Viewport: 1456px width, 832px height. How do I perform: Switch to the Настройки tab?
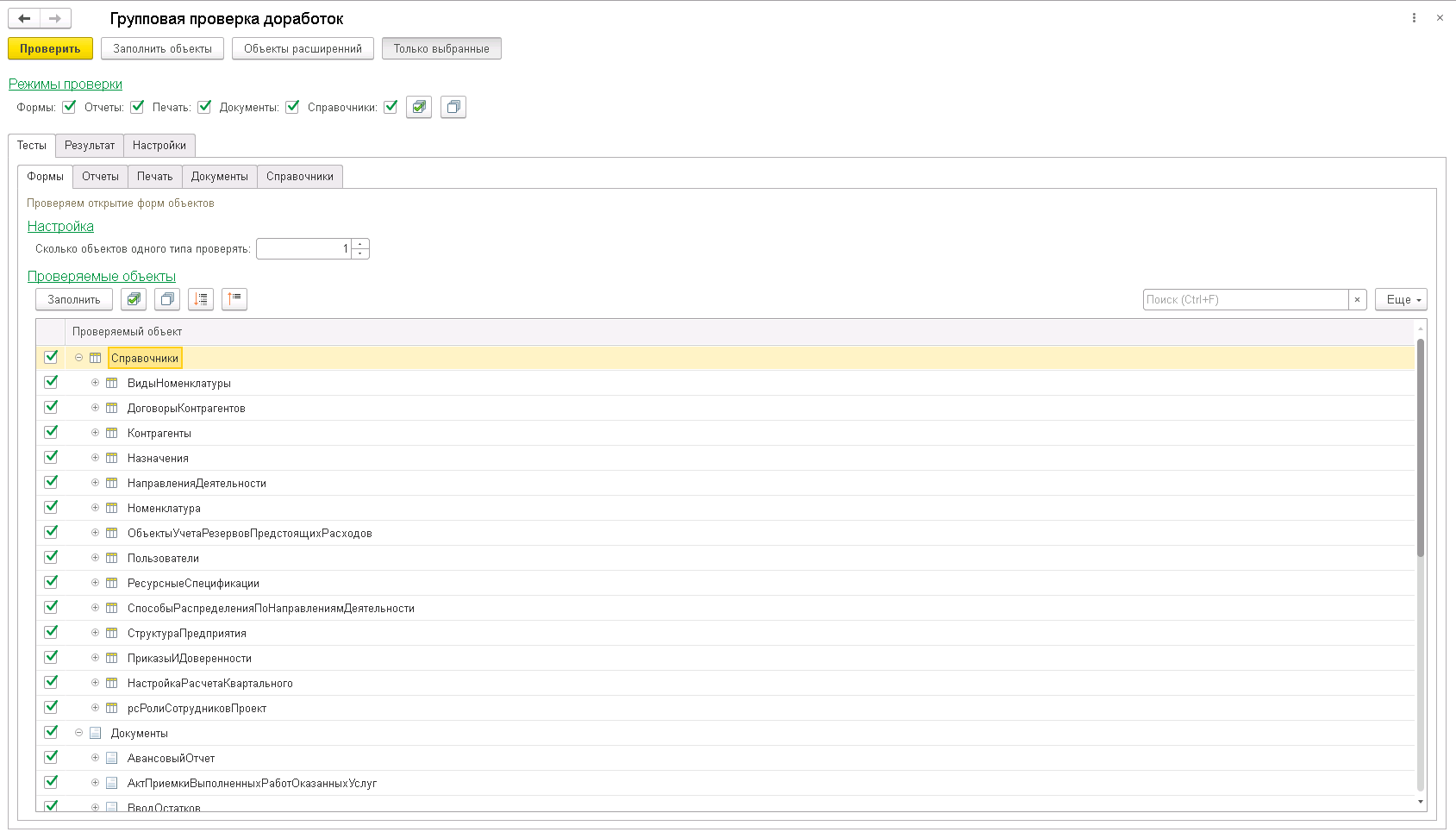point(159,146)
